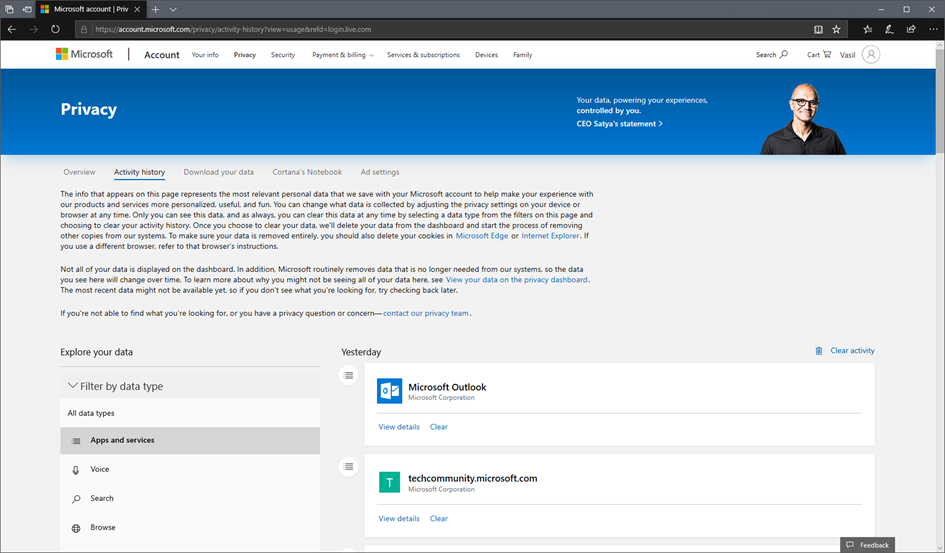Click View details under Microsoft Outlook
Image resolution: width=945 pixels, height=553 pixels.
(x=399, y=427)
